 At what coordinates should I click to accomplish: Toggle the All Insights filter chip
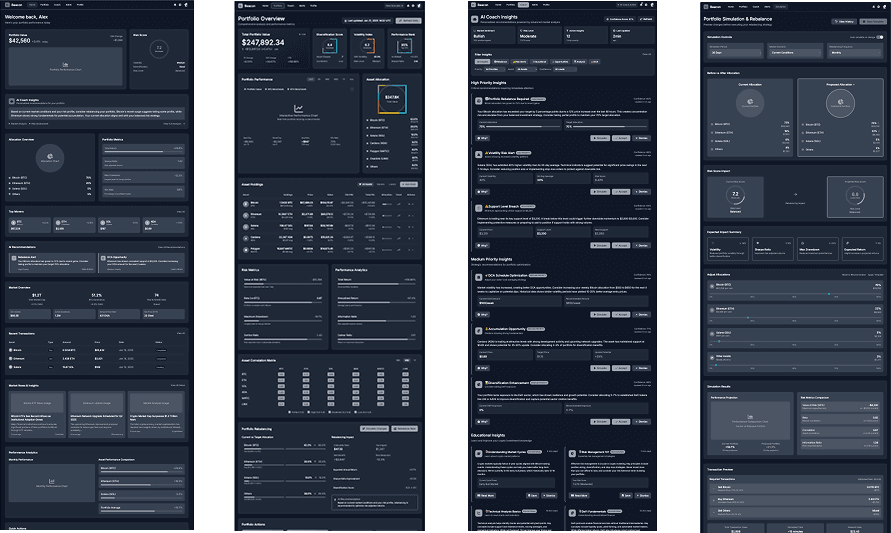click(x=482, y=61)
